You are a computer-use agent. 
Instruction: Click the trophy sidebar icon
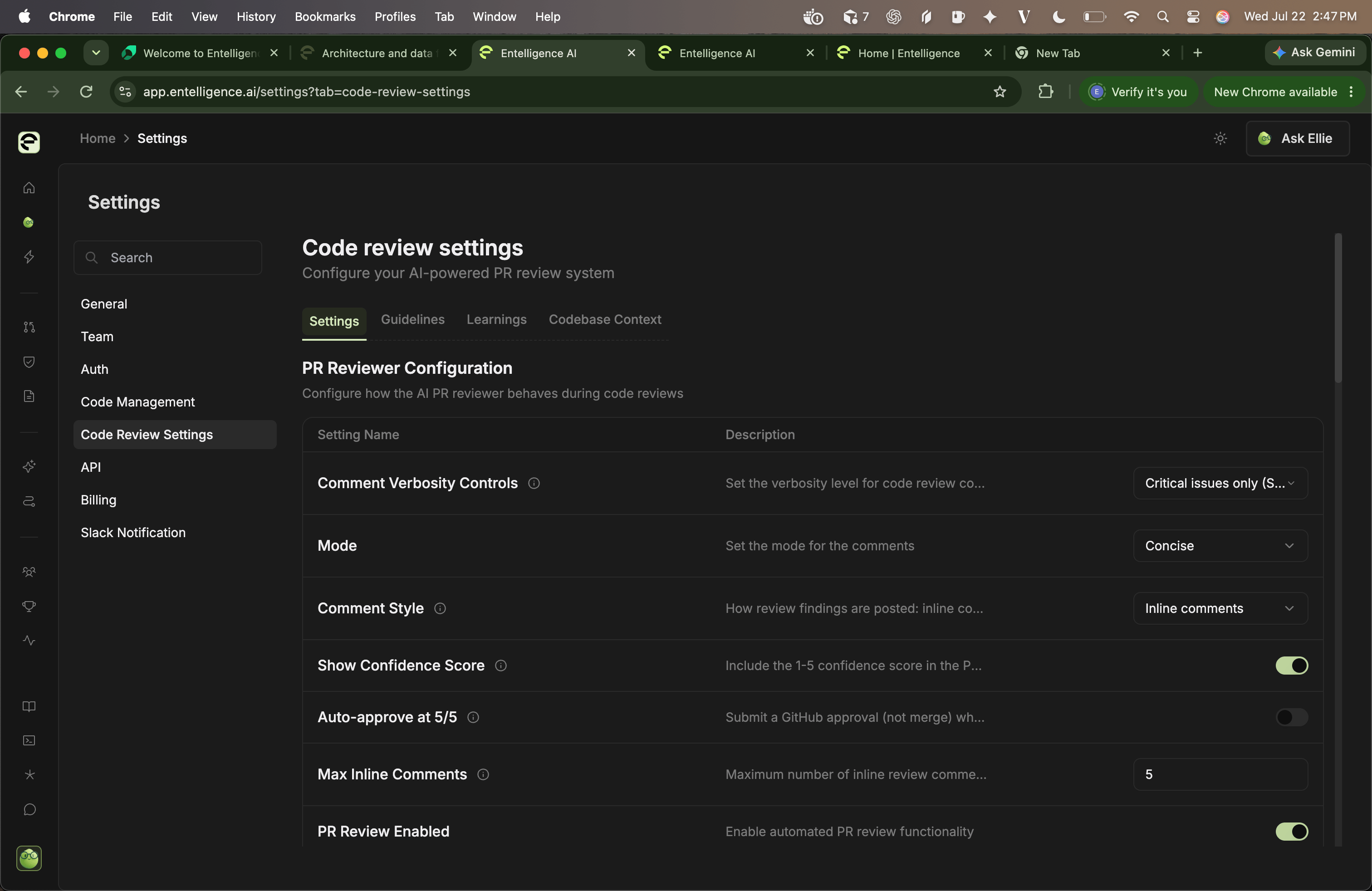(x=29, y=606)
